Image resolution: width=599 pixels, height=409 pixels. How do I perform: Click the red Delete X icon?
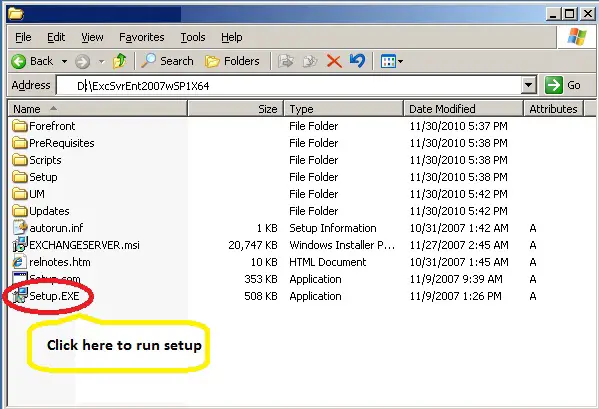(x=334, y=61)
